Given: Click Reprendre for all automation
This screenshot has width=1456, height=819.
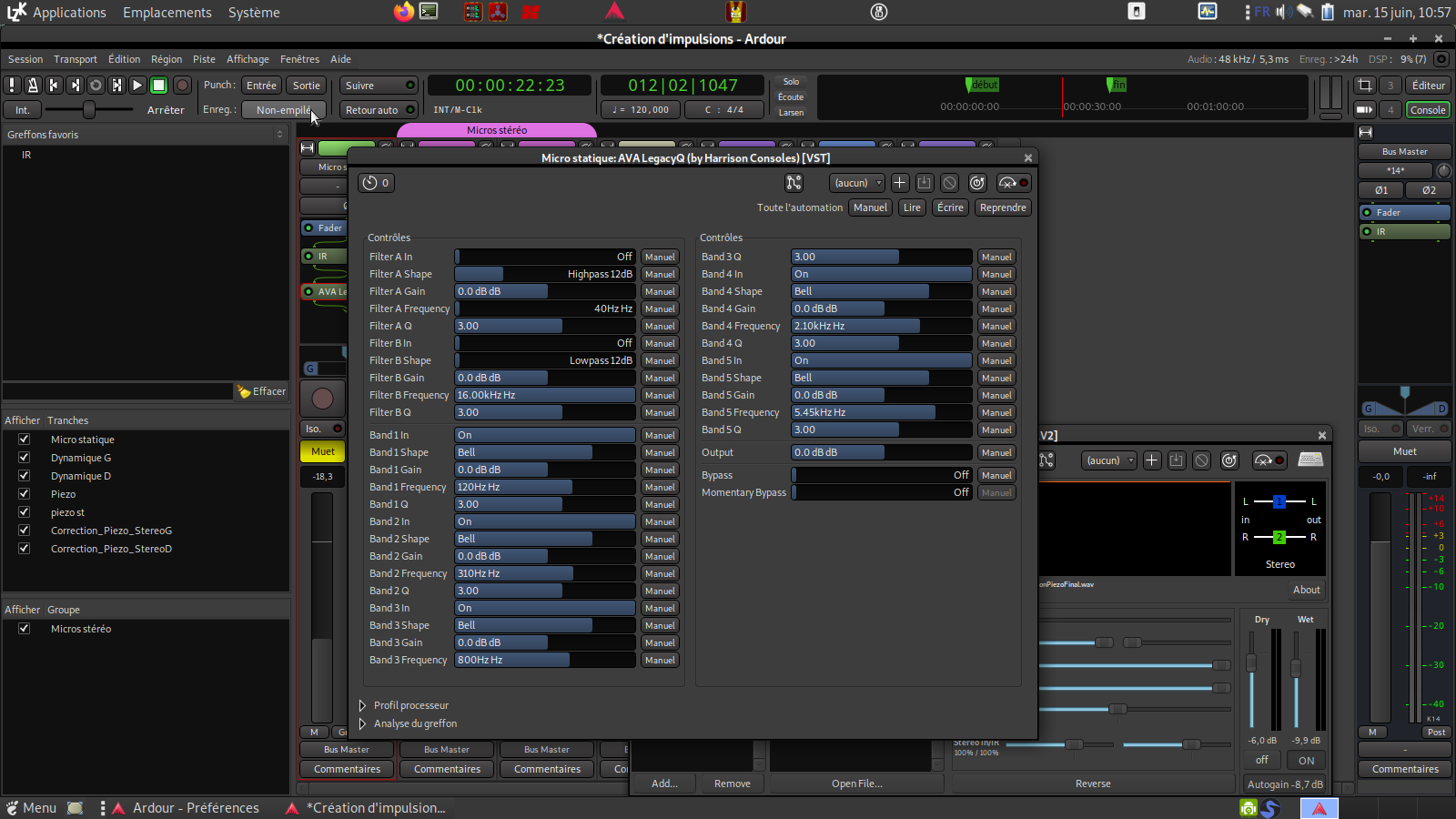Looking at the screenshot, I should 1003,207.
